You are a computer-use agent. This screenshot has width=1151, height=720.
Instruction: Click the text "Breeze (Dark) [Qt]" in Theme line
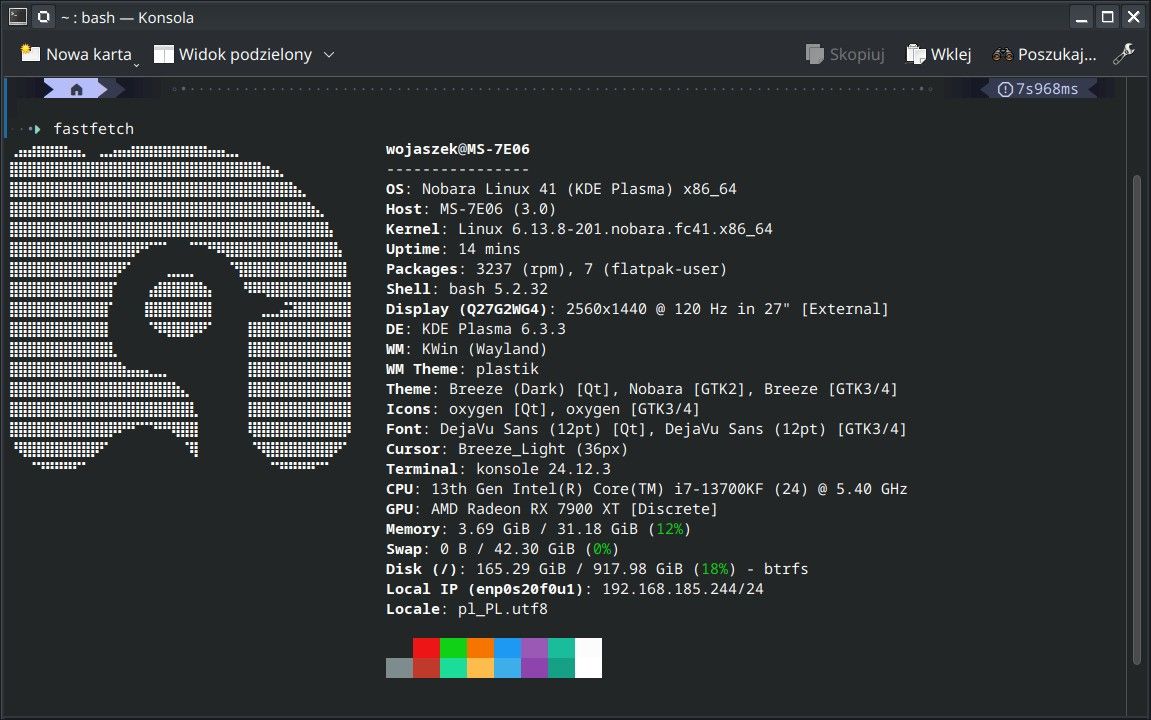(526, 389)
